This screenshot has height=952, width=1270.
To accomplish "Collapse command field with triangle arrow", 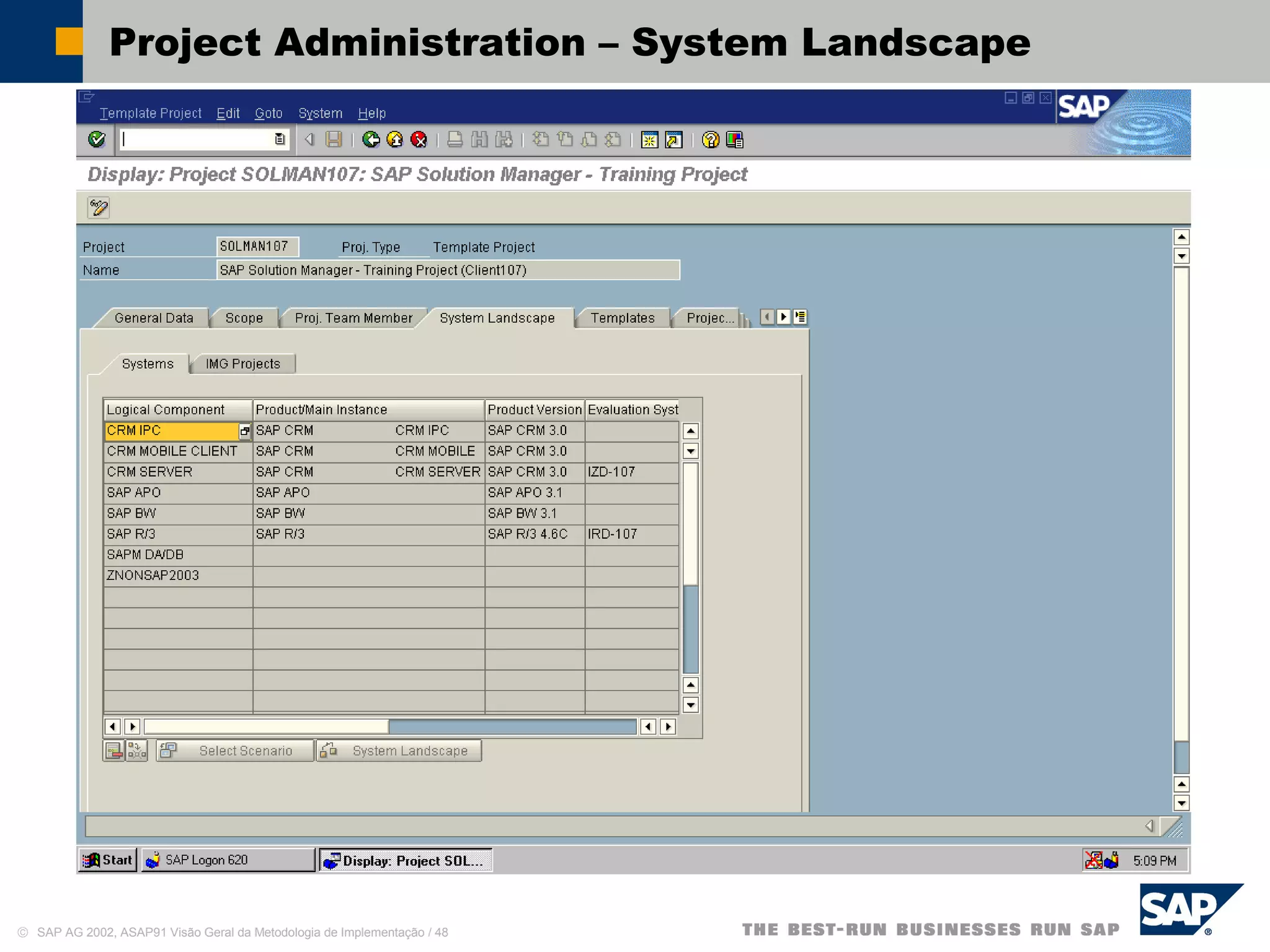I will (x=309, y=139).
